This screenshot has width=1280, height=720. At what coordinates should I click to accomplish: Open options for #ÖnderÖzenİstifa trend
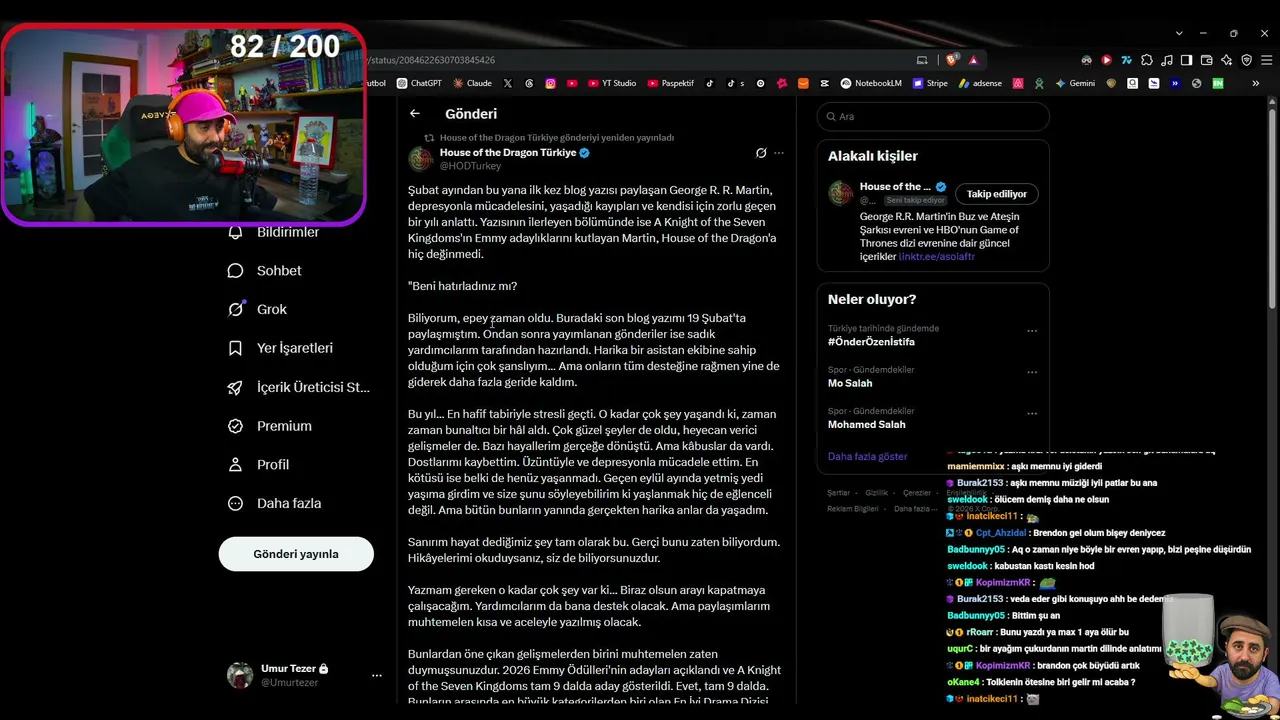point(1032,331)
